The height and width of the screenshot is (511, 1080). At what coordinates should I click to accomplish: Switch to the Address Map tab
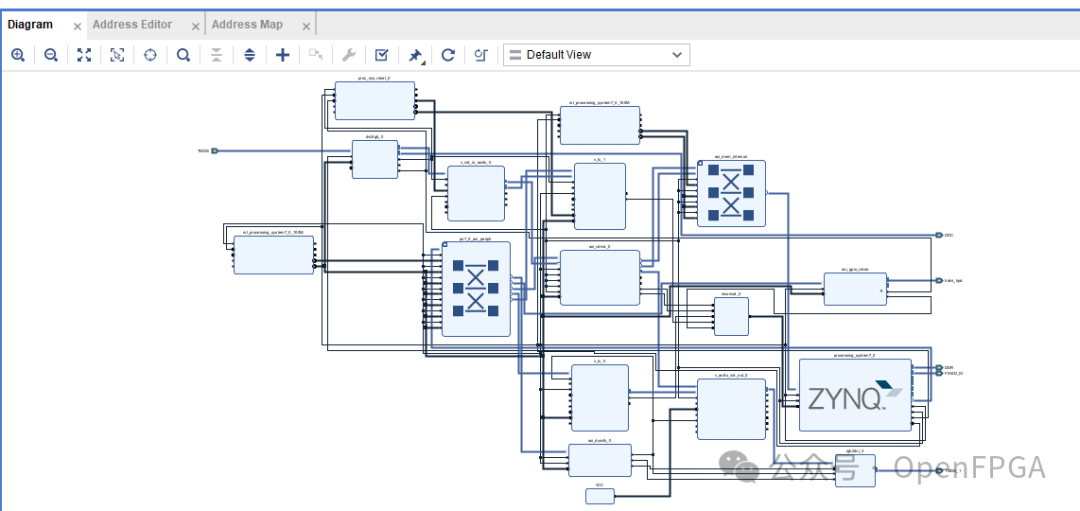(x=247, y=24)
